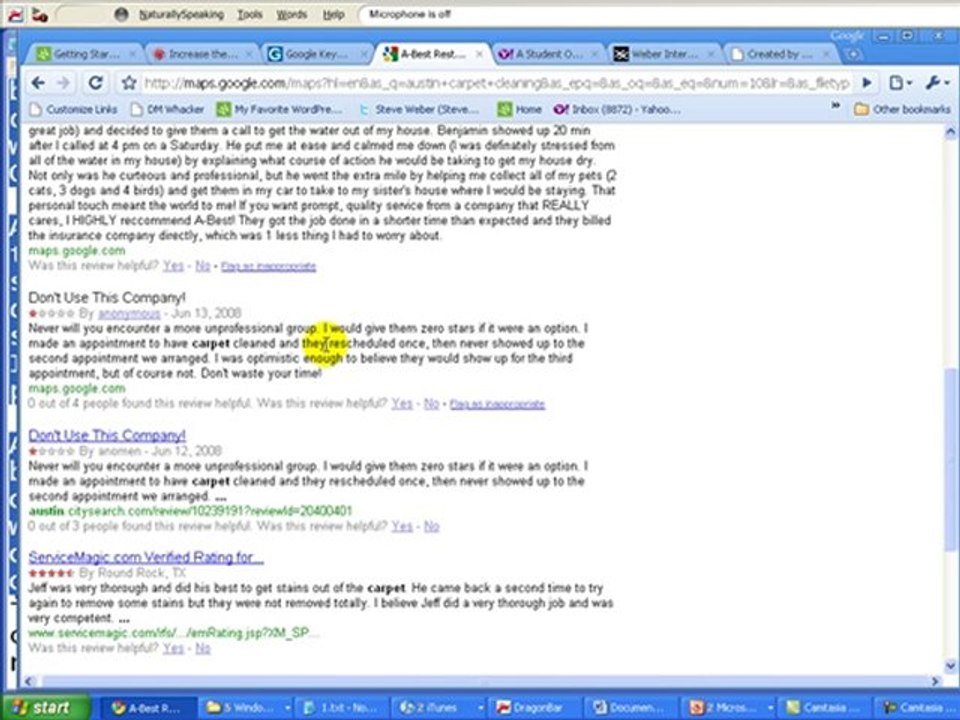Open the ServiceMagic.com Verified Rating link
Viewport: 960px width, 720px height.
[x=146, y=557]
